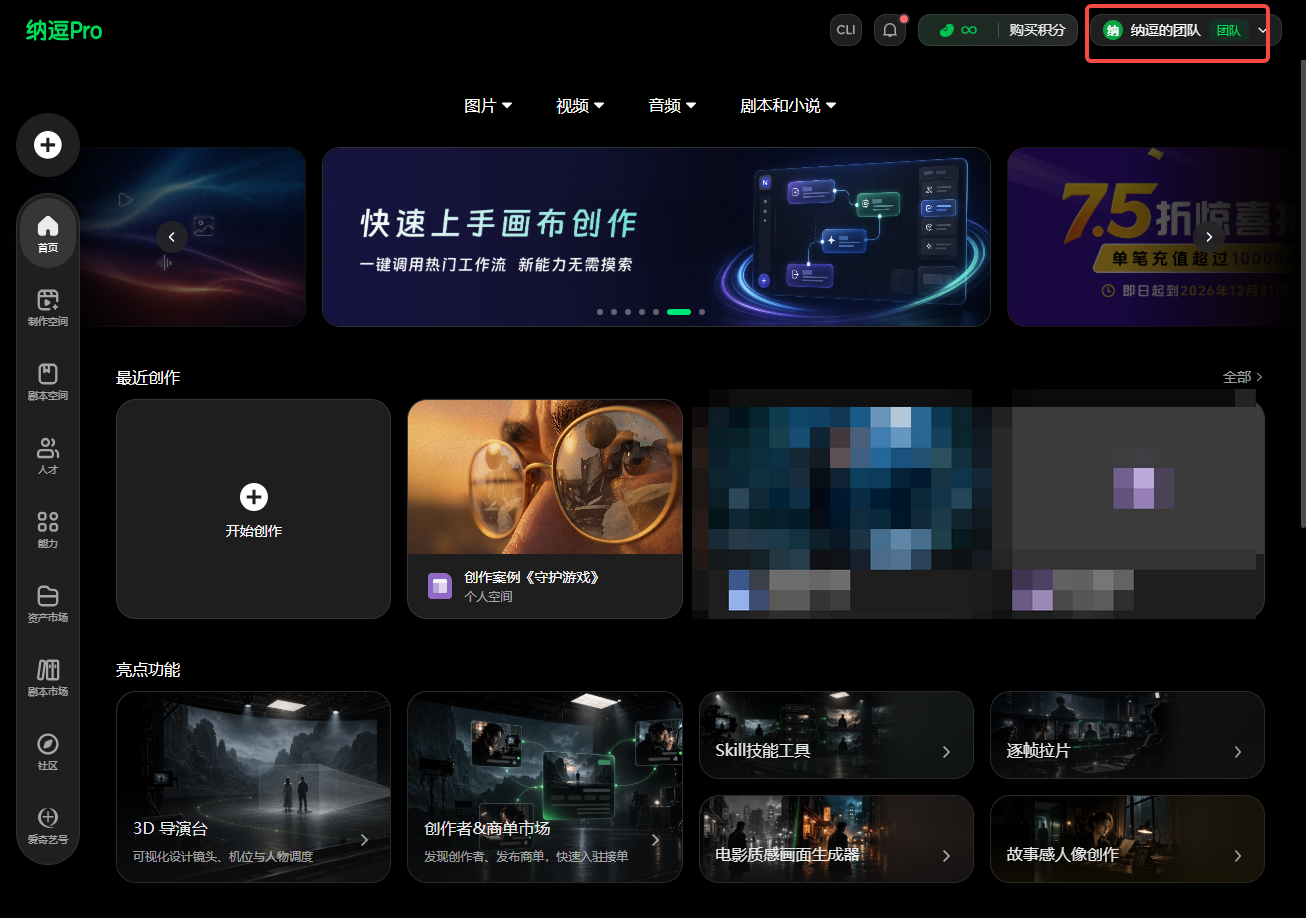Open the 3D 导演台 feature card
The height and width of the screenshot is (918, 1306).
pos(253,787)
